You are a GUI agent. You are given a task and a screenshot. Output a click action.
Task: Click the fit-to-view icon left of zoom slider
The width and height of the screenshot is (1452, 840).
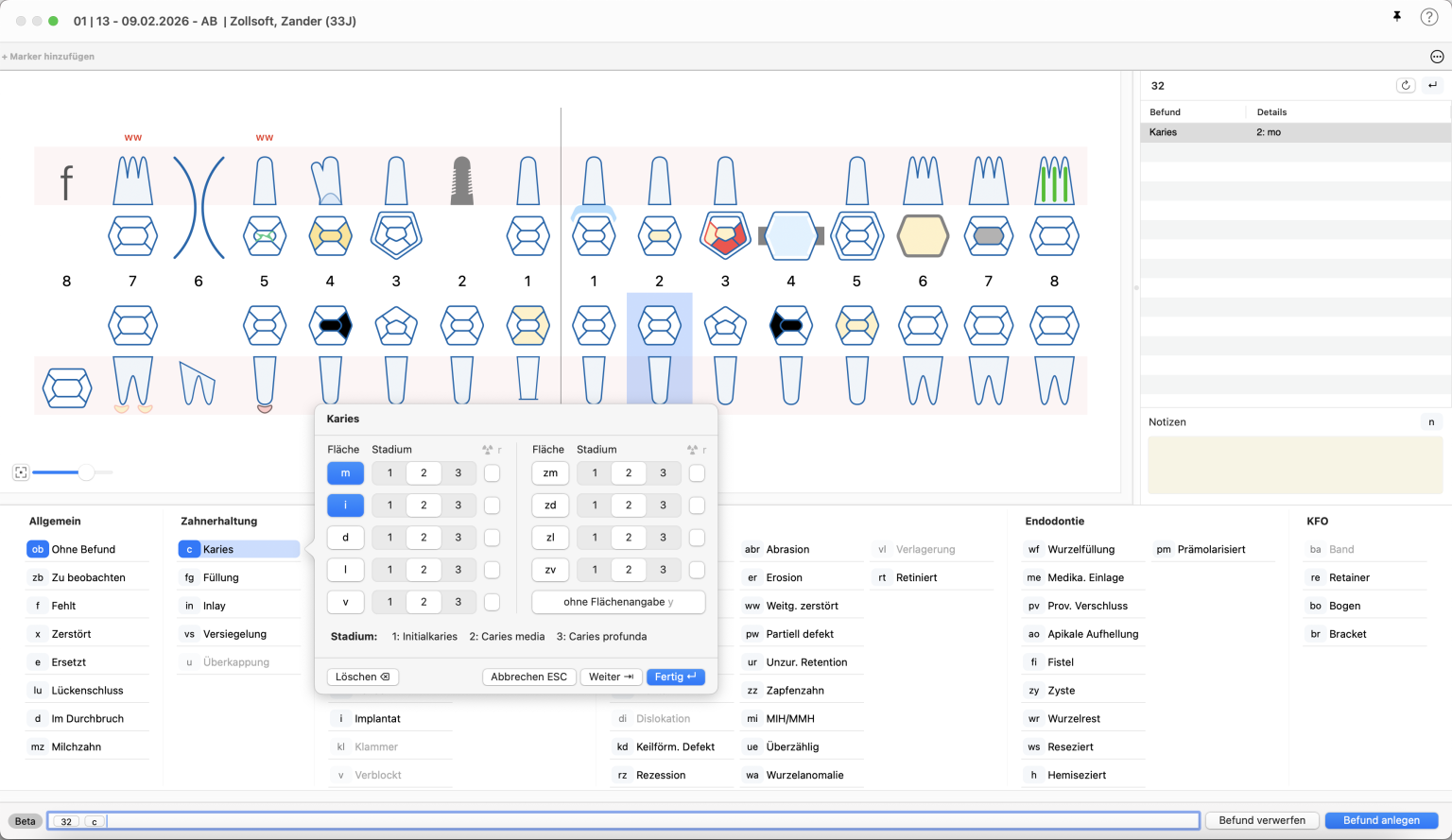(21, 472)
